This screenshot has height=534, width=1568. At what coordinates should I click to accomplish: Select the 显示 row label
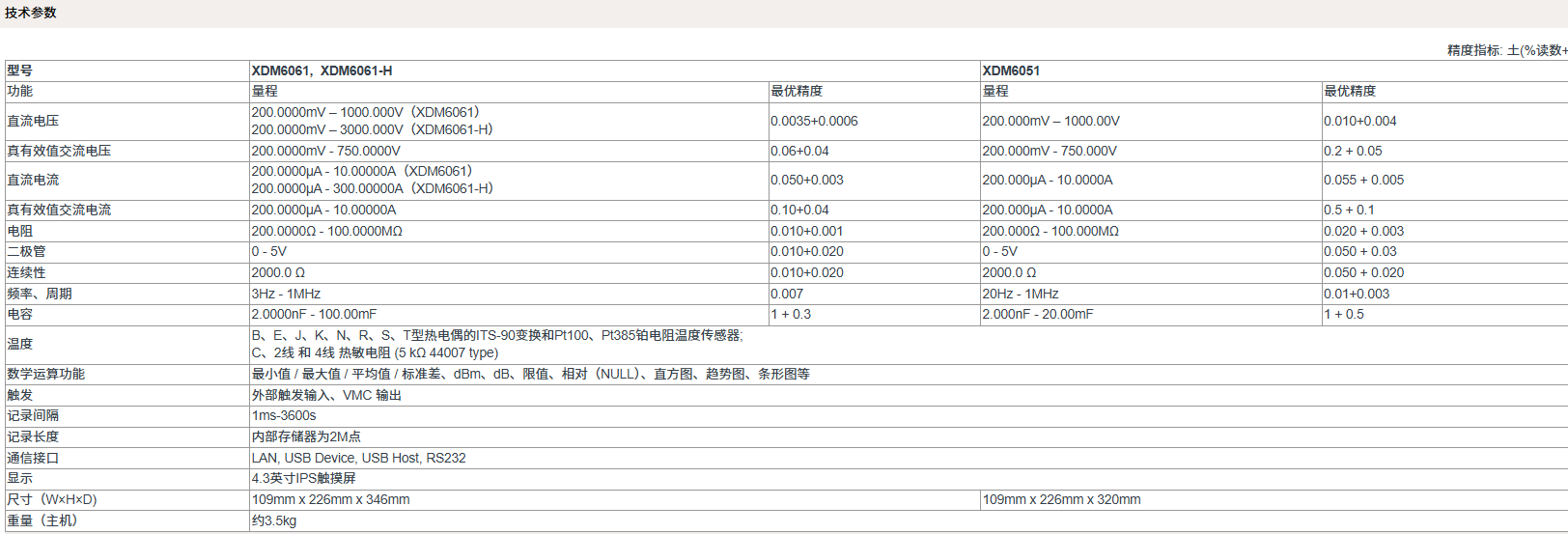coord(20,478)
